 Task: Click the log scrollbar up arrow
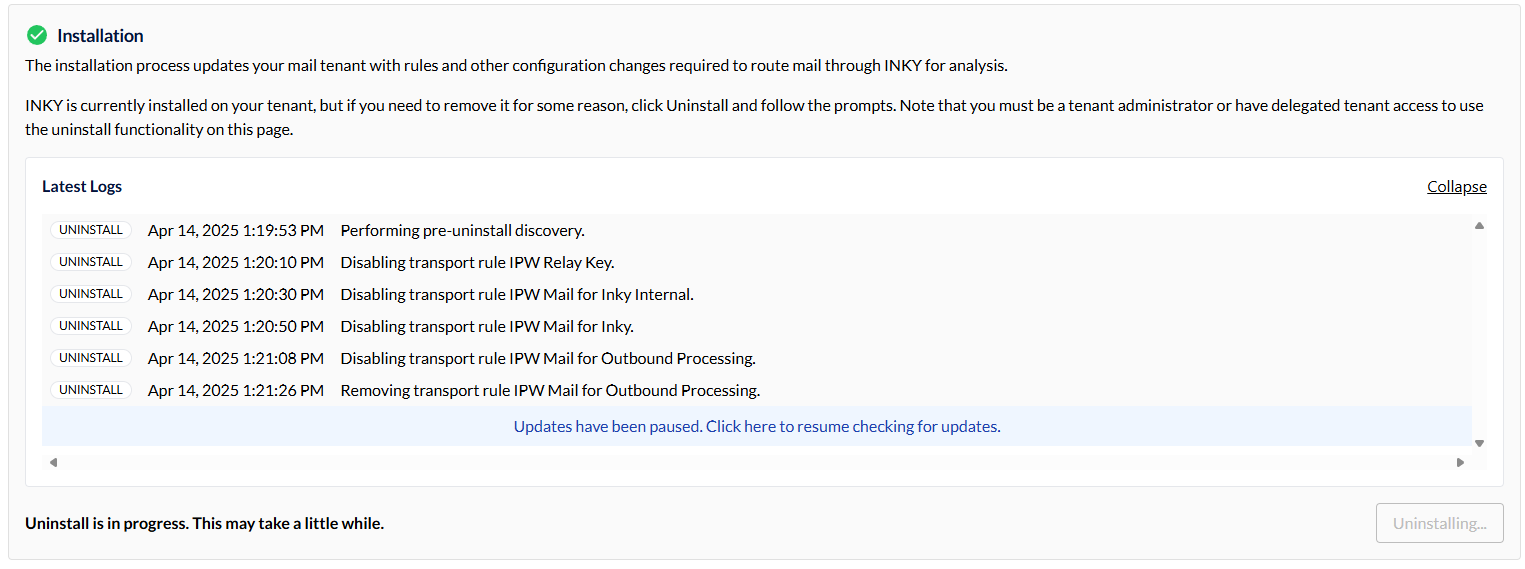click(1479, 226)
